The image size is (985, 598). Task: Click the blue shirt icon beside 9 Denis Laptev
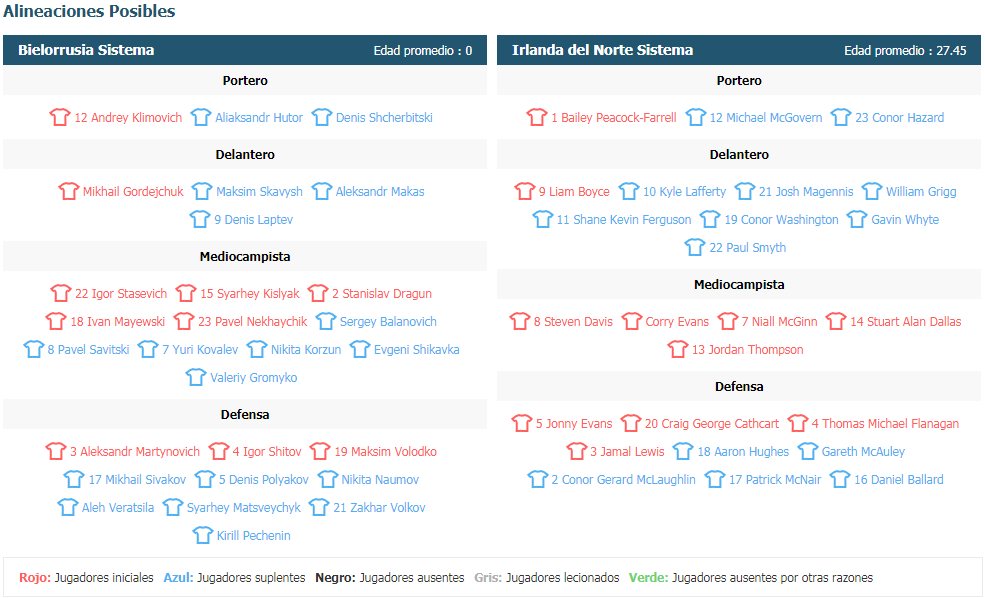[x=199, y=219]
